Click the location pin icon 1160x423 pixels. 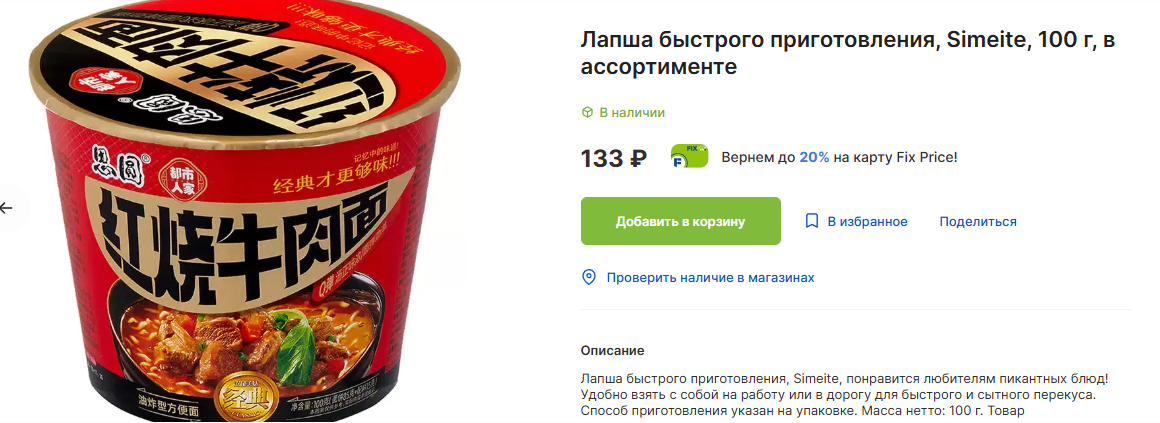point(589,277)
